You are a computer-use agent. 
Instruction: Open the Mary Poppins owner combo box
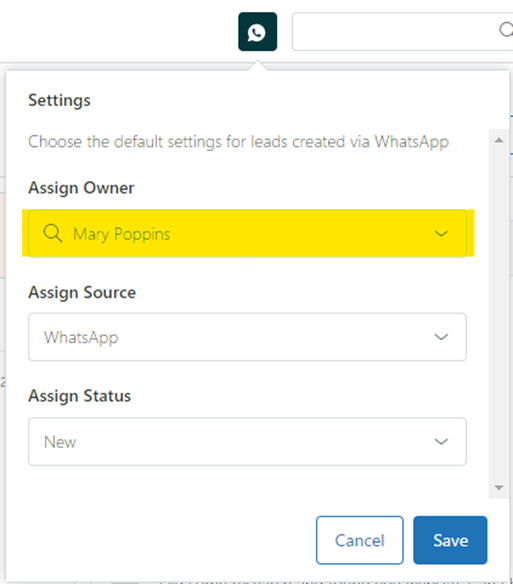pyautogui.click(x=247, y=234)
